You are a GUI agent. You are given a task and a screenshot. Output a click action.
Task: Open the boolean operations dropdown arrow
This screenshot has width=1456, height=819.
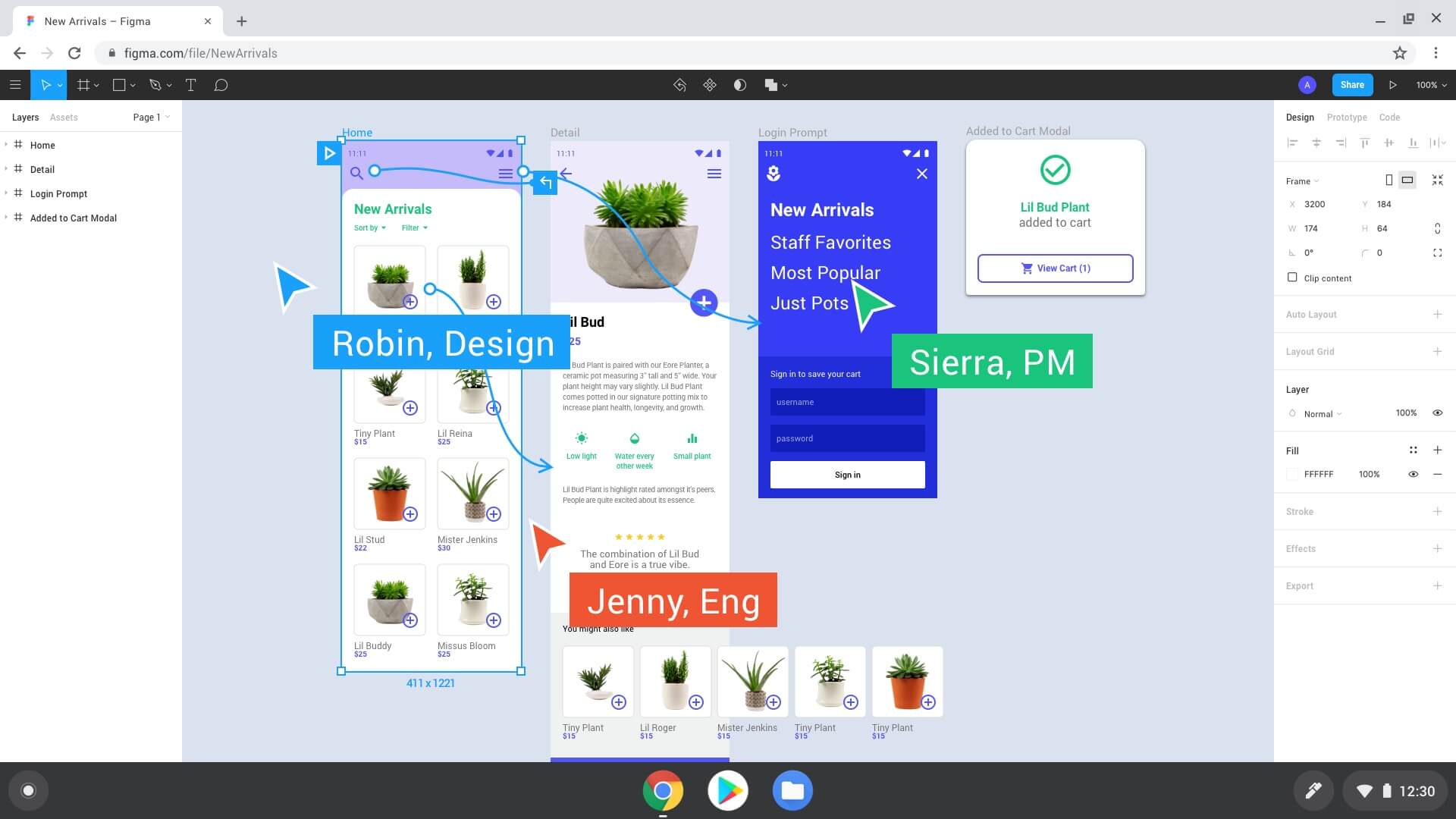[x=785, y=86]
